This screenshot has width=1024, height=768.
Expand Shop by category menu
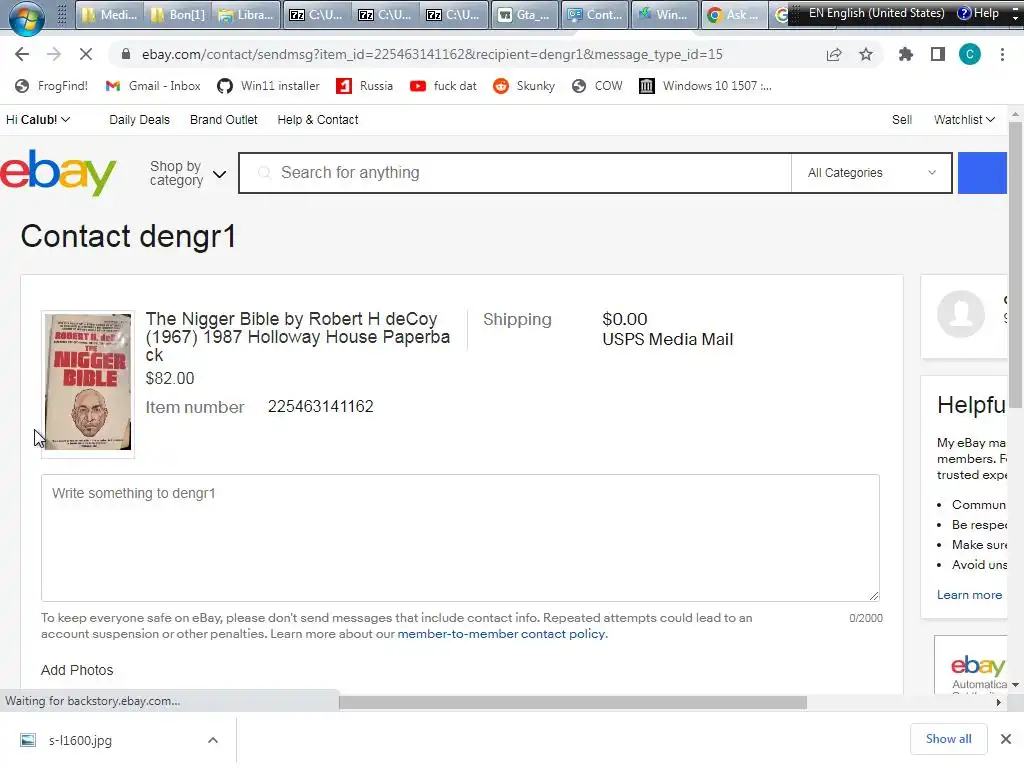pyautogui.click(x=187, y=173)
